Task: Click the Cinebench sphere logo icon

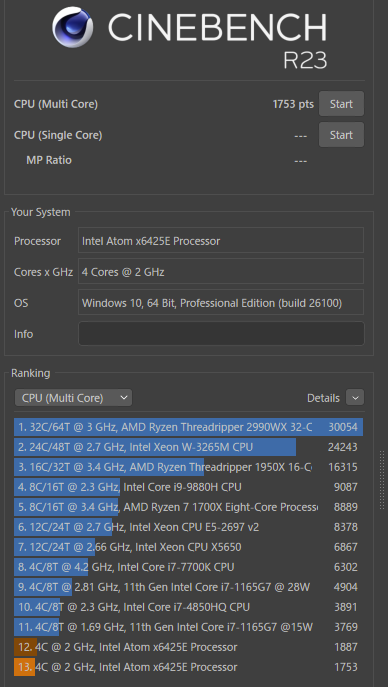Action: [x=72, y=27]
